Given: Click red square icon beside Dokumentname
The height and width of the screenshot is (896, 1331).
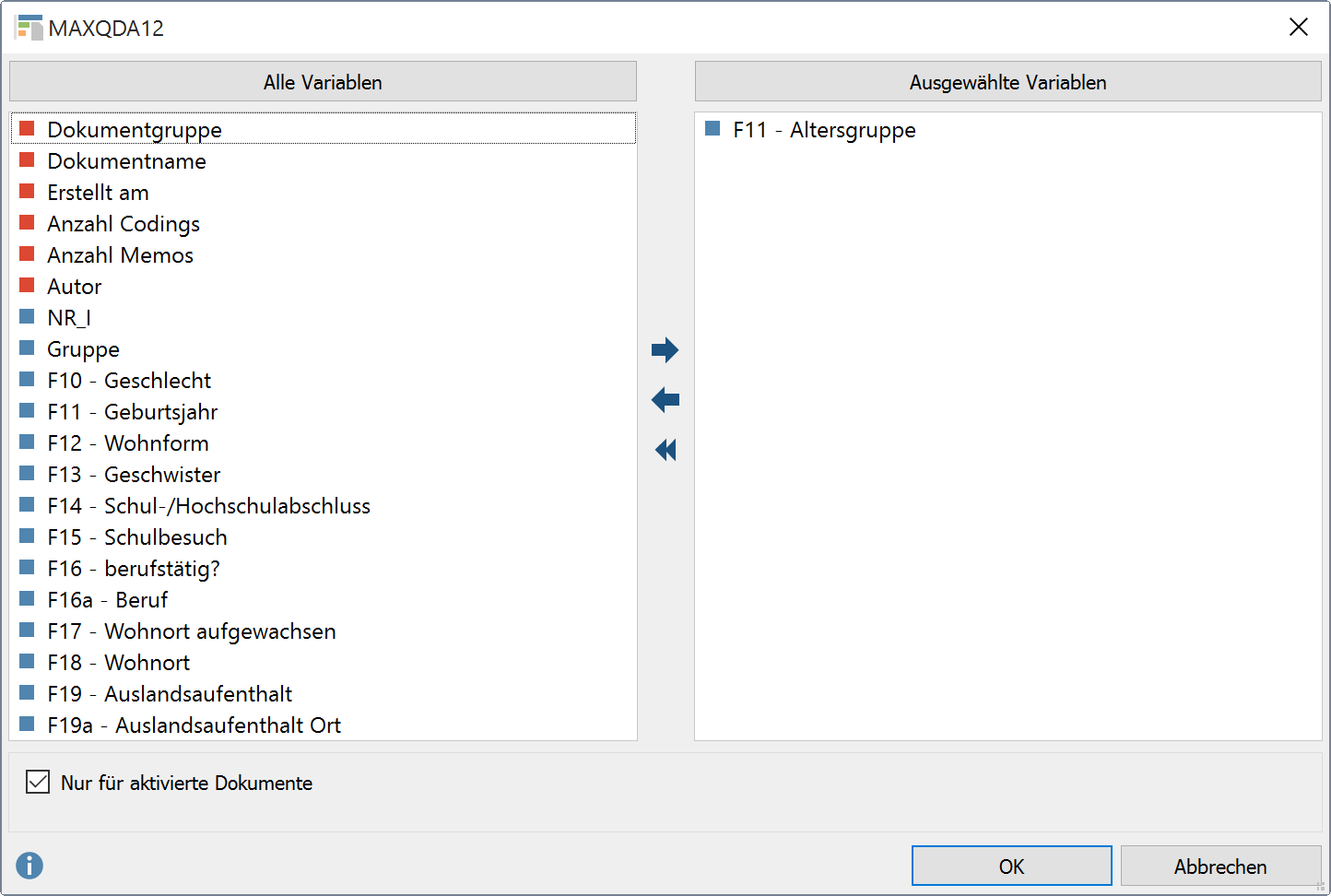Looking at the screenshot, I should click(28, 160).
